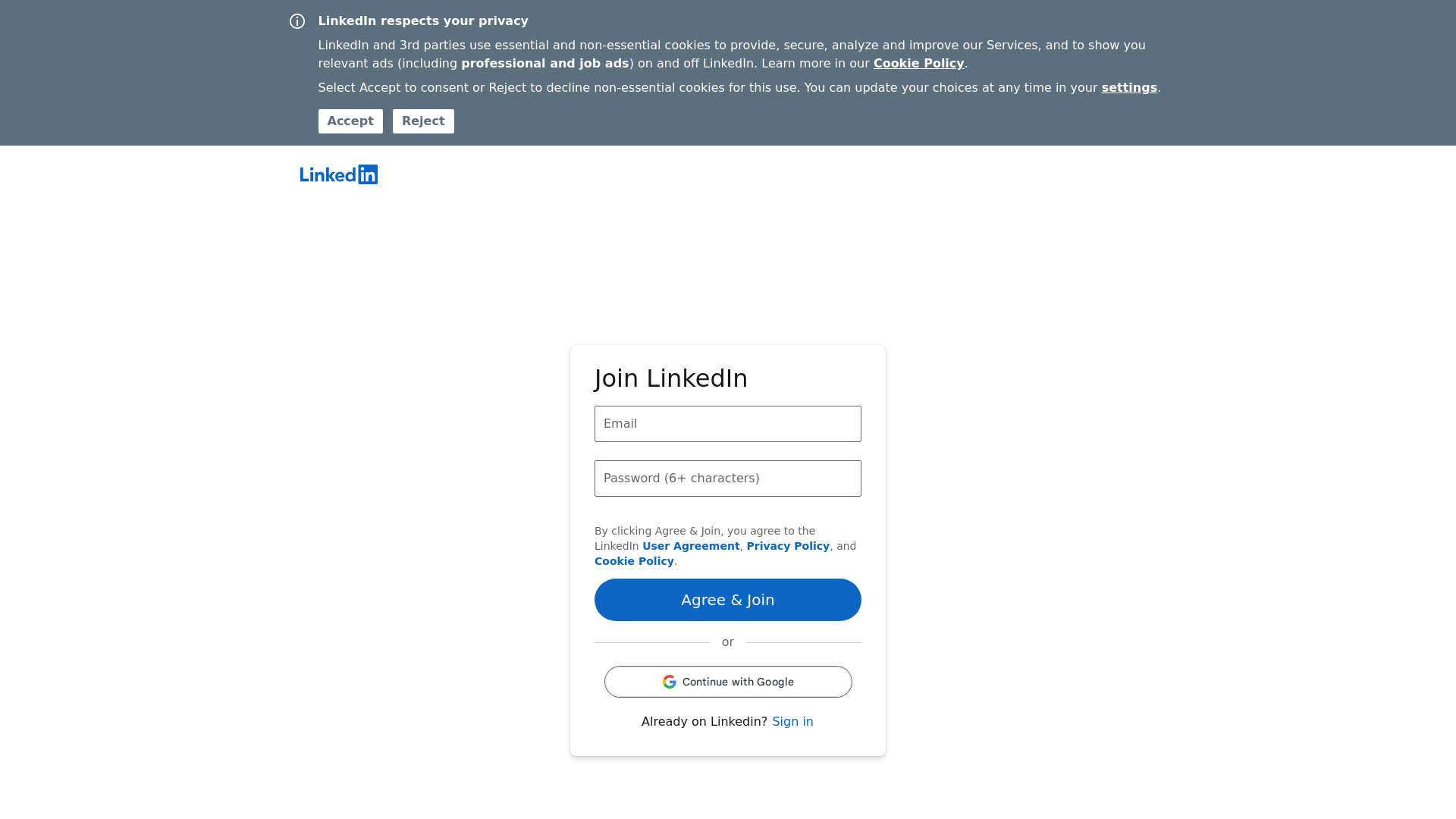Open the User Agreement
The image size is (1456, 819).
point(690,545)
